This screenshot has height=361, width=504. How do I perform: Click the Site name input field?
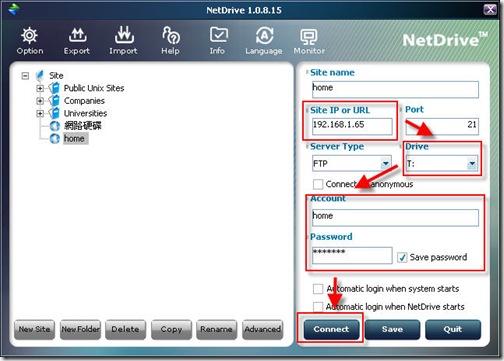(395, 89)
